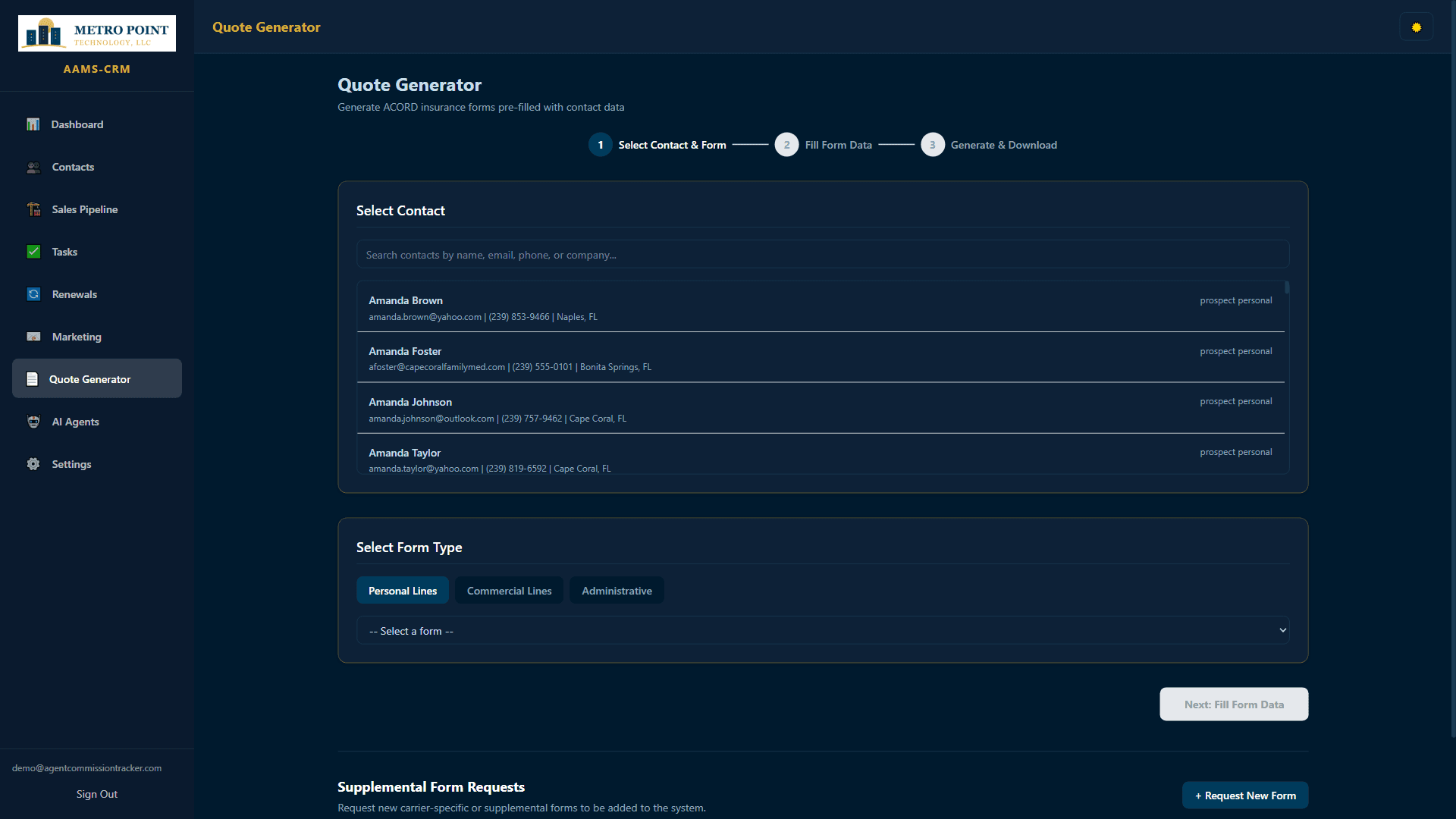
Task: Open Renewals via the refresh icon
Action: (x=33, y=294)
